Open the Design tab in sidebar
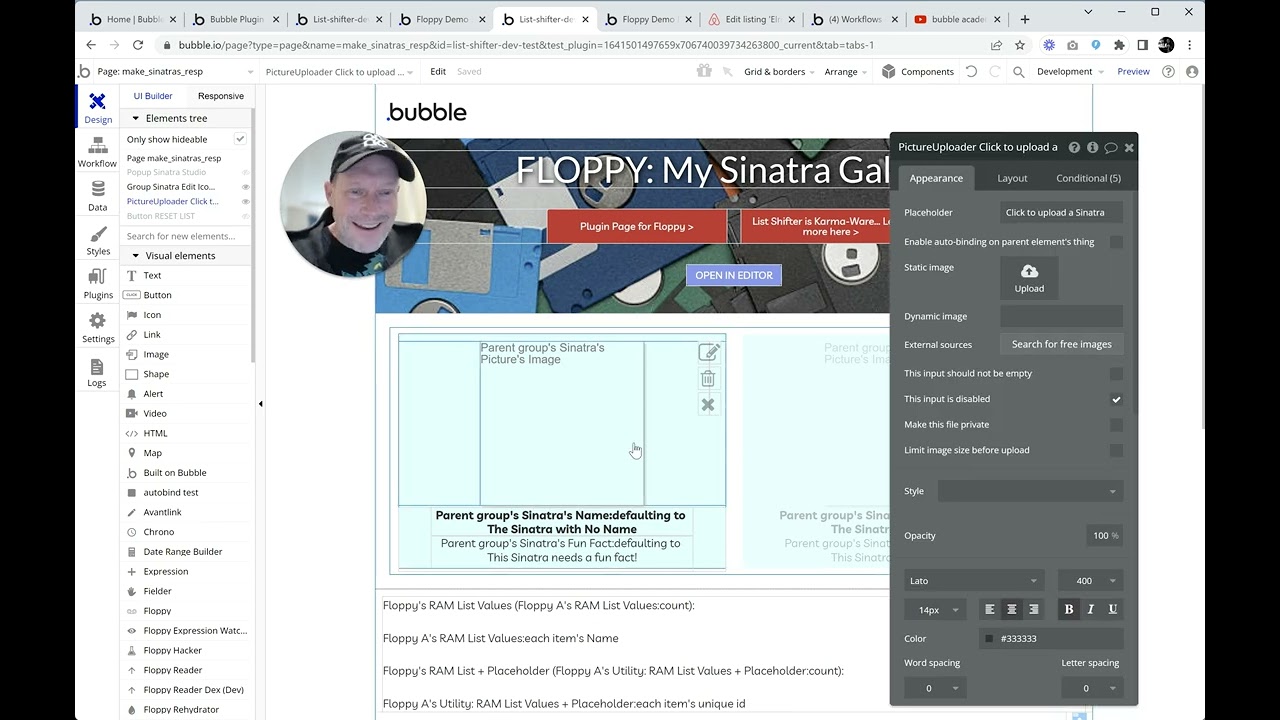The width and height of the screenshot is (1280, 720). (97, 107)
